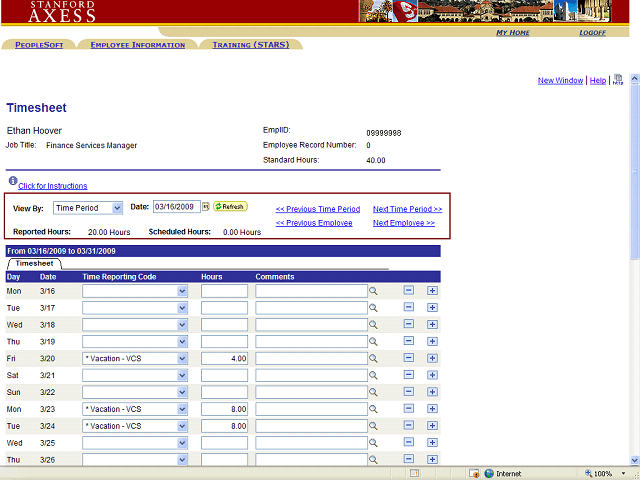640x480 pixels.
Task: Click the plus icon on the Tue 3/17 row
Action: click(x=432, y=308)
